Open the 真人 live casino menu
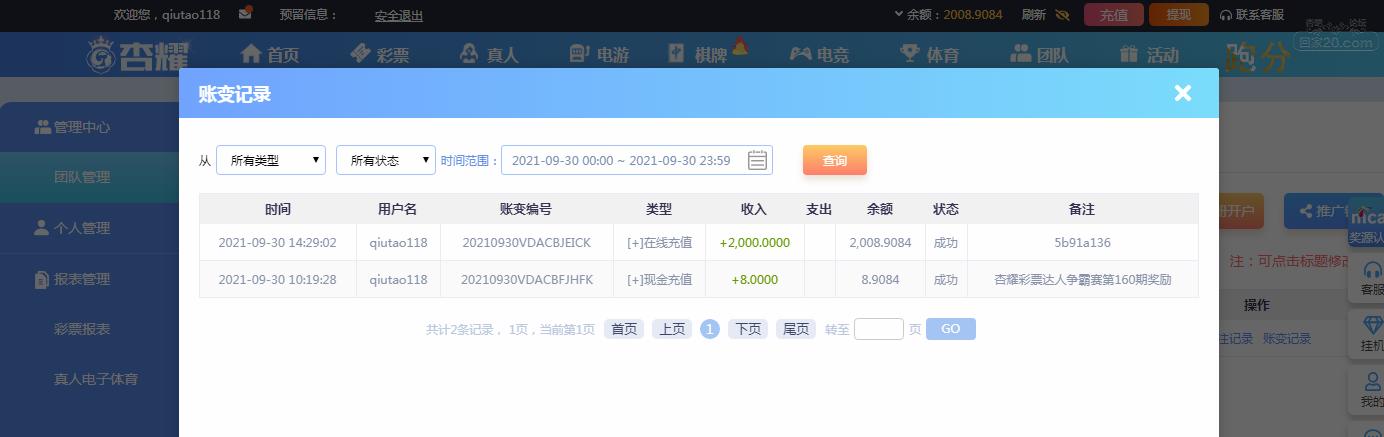Screen dimensions: 1384x437 tap(489, 54)
